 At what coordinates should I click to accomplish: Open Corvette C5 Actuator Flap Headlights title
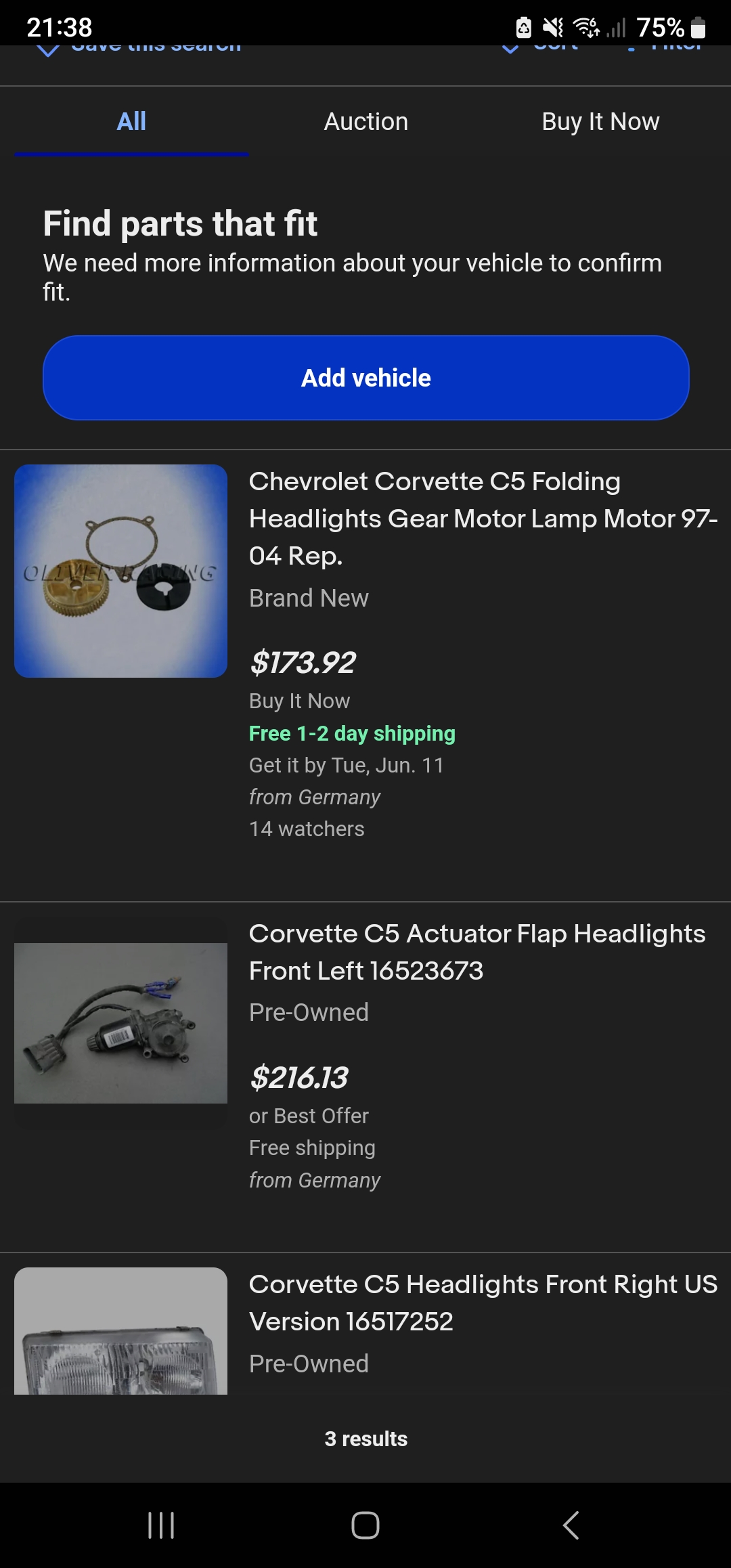477,952
